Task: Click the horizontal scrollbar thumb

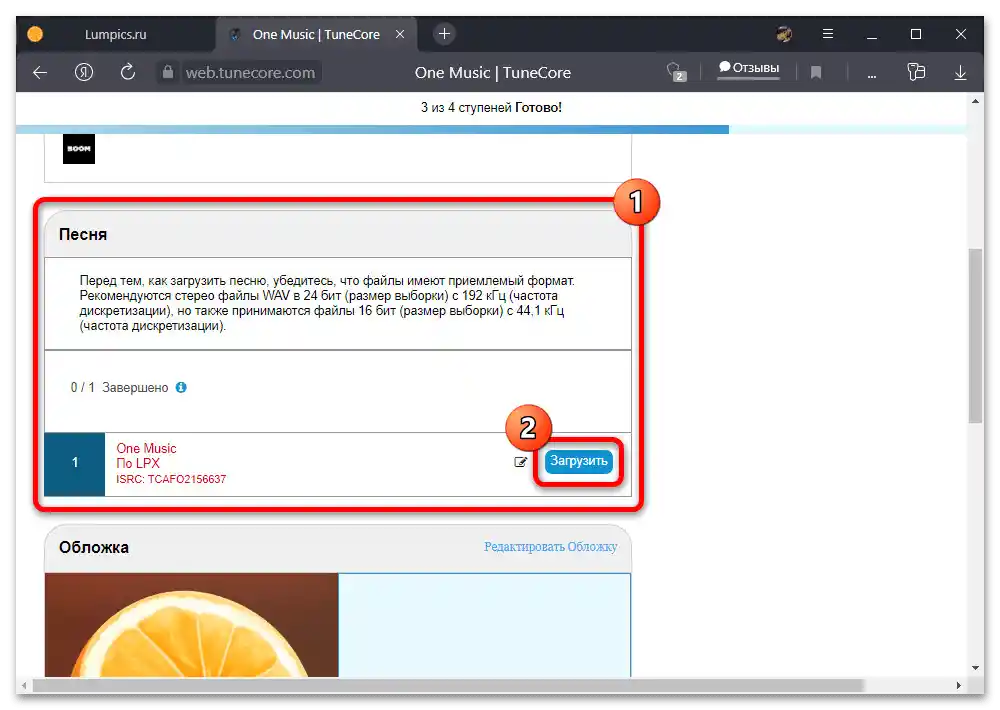Action: point(448,685)
